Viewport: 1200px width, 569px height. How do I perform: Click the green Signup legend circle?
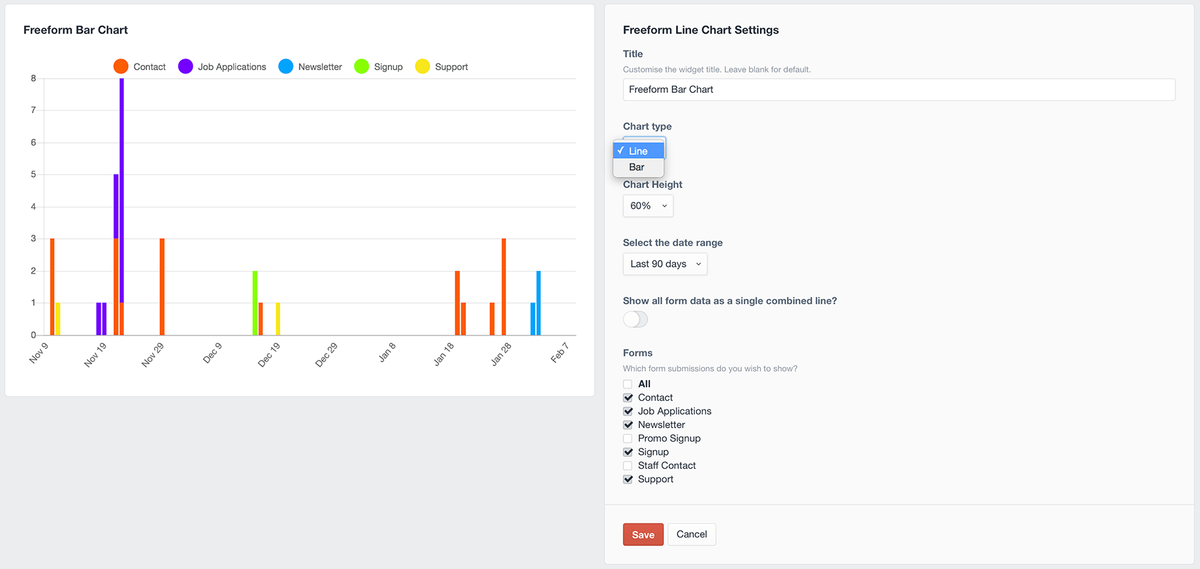[362, 67]
